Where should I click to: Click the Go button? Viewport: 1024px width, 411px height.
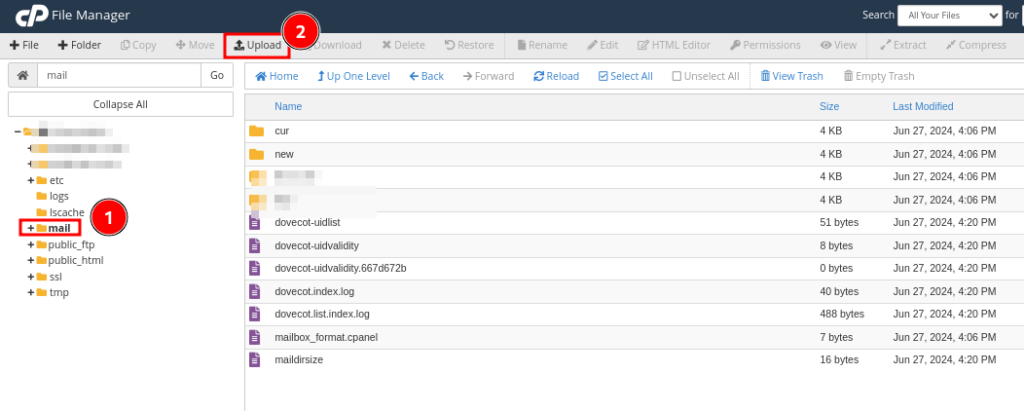pyautogui.click(x=217, y=75)
